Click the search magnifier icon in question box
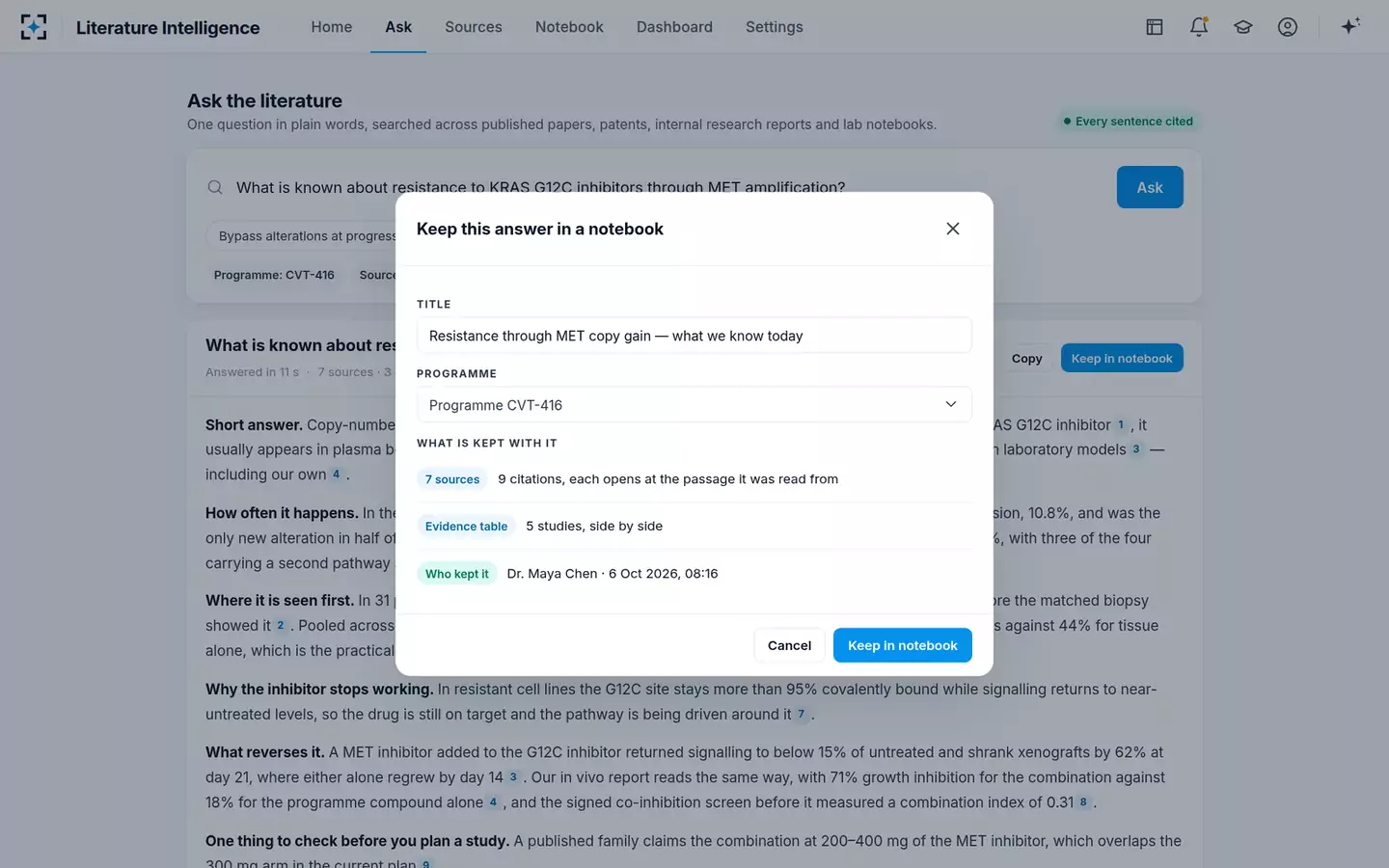 coord(215,187)
